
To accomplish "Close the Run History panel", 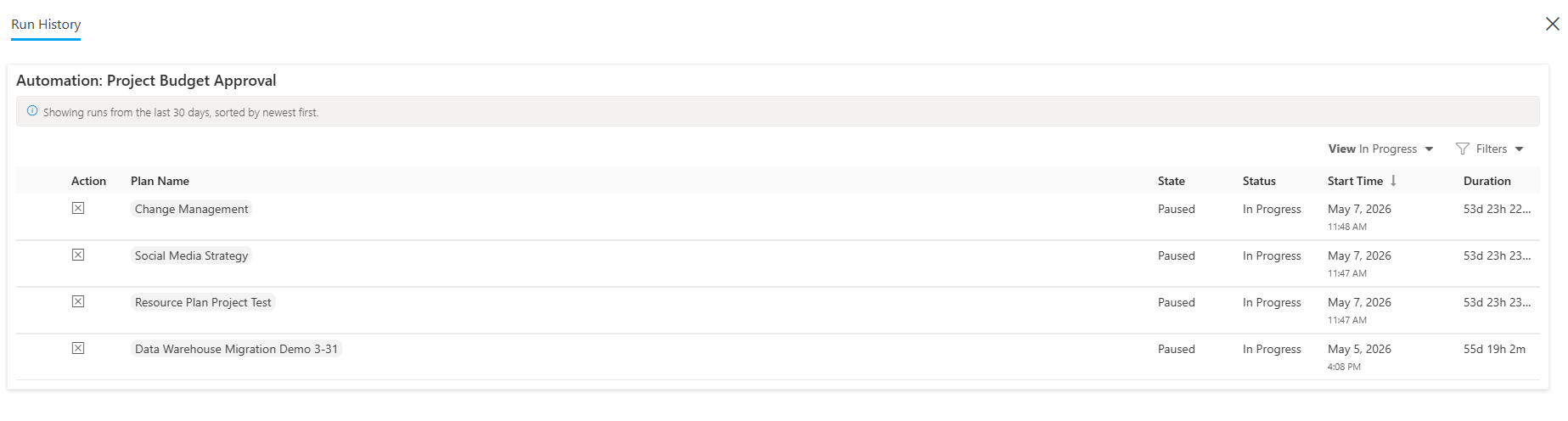I will pyautogui.click(x=1552, y=24).
